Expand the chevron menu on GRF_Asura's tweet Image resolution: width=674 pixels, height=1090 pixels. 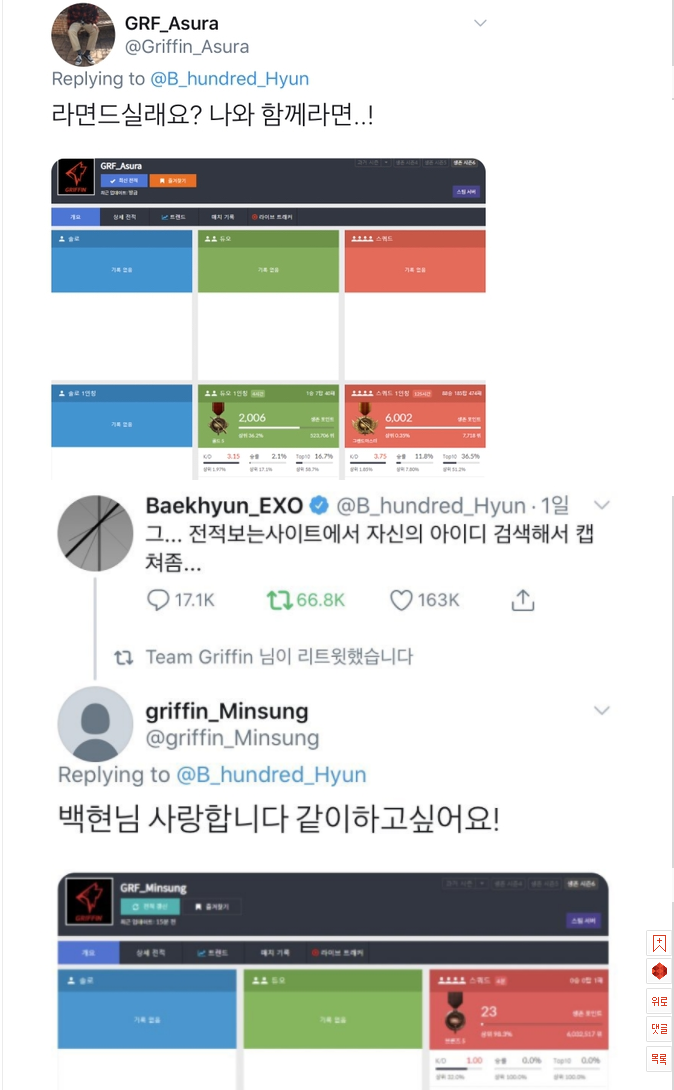click(x=480, y=23)
